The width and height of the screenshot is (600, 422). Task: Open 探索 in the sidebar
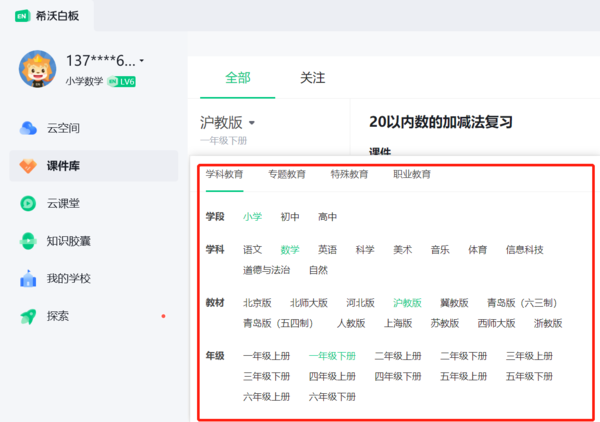[29, 316]
